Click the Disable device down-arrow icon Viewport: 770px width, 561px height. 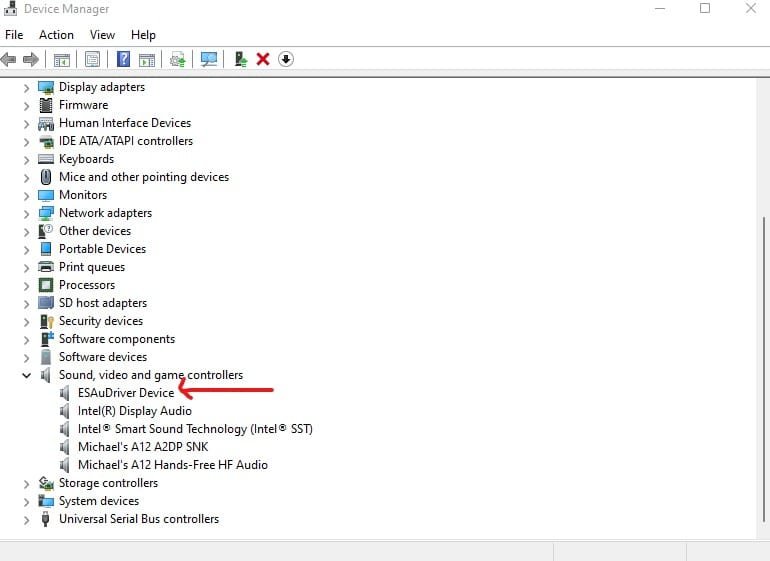click(286, 59)
